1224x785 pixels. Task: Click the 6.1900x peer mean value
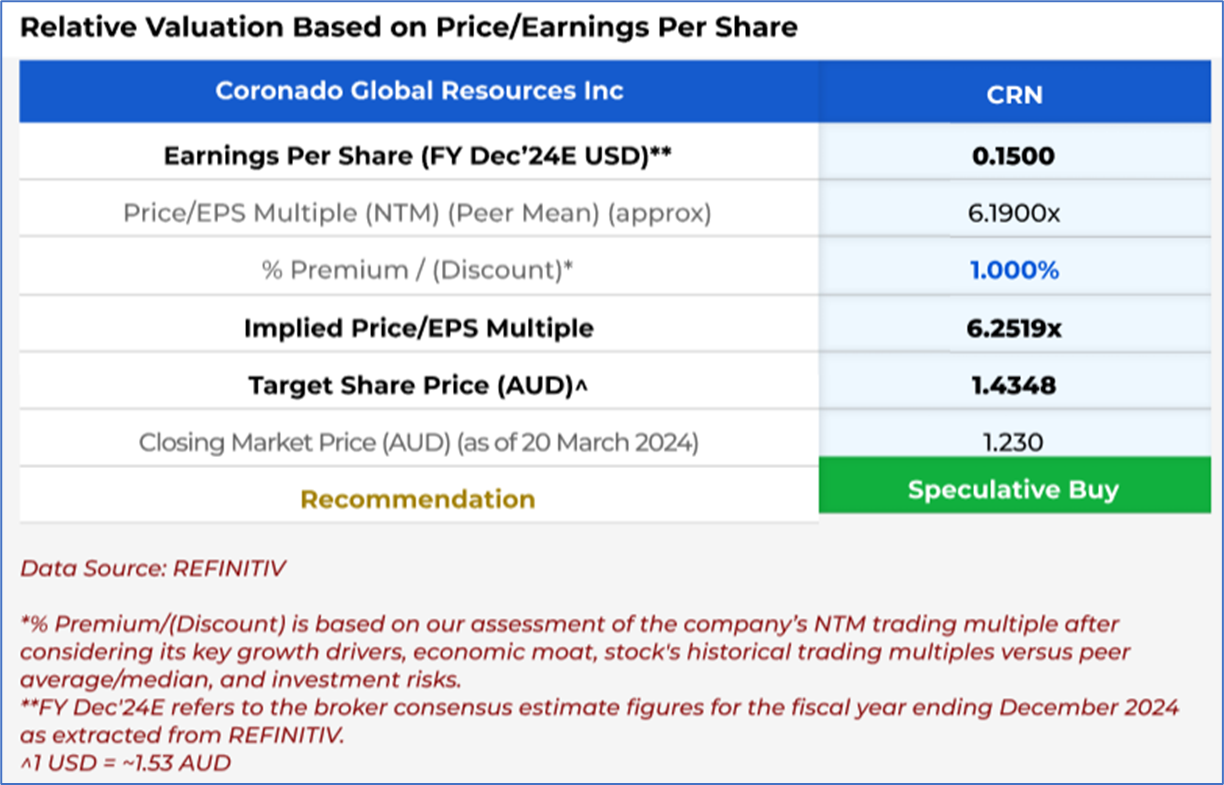pyautogui.click(x=1014, y=213)
